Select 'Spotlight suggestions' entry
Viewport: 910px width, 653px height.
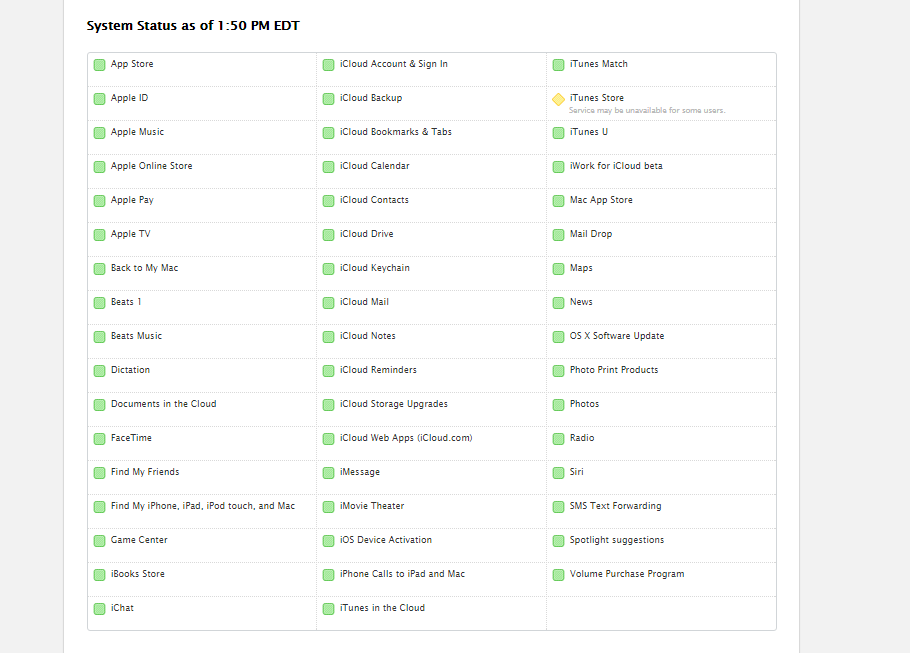(617, 540)
